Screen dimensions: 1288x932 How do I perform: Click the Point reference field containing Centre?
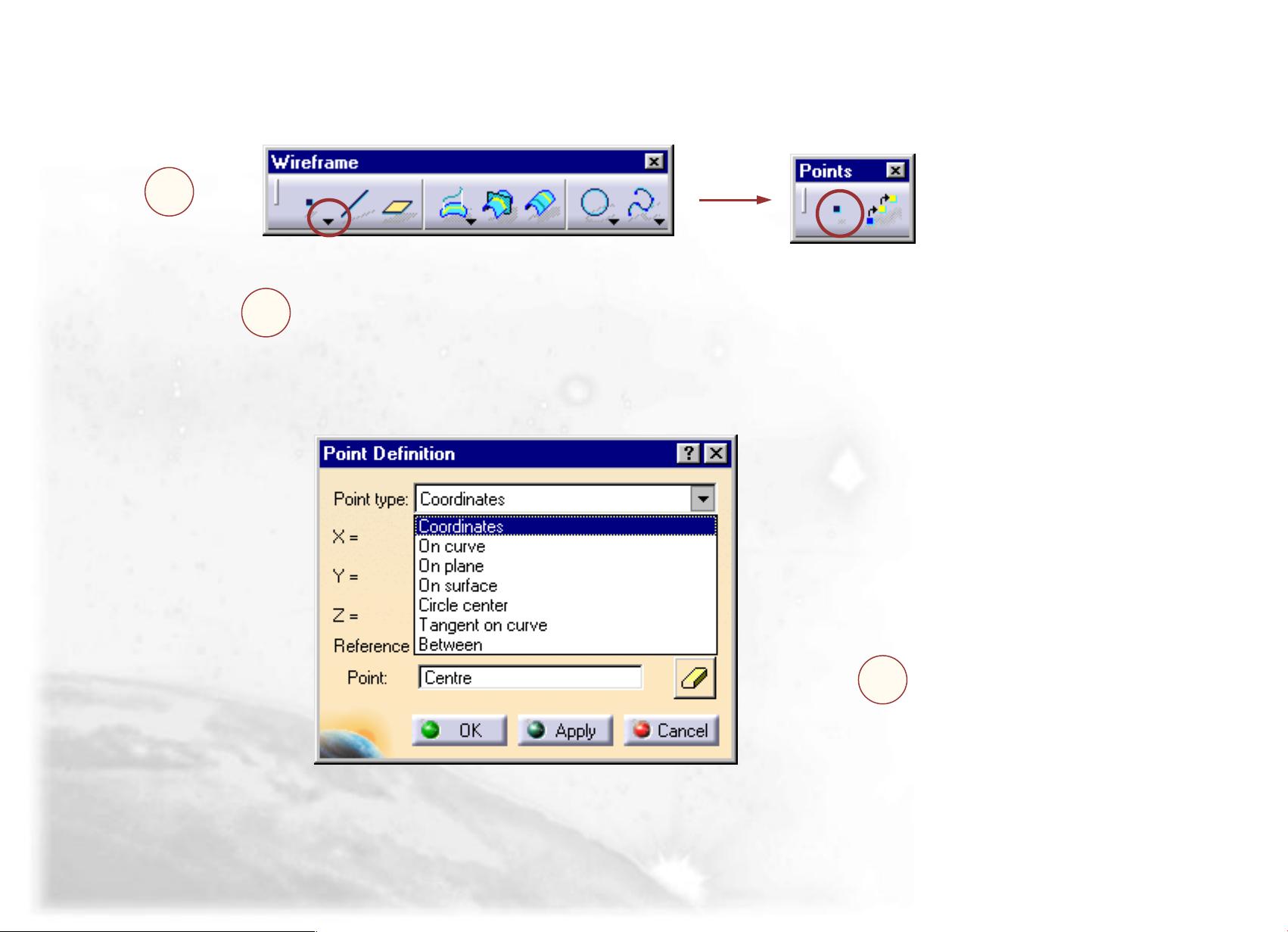pyautogui.click(x=530, y=678)
